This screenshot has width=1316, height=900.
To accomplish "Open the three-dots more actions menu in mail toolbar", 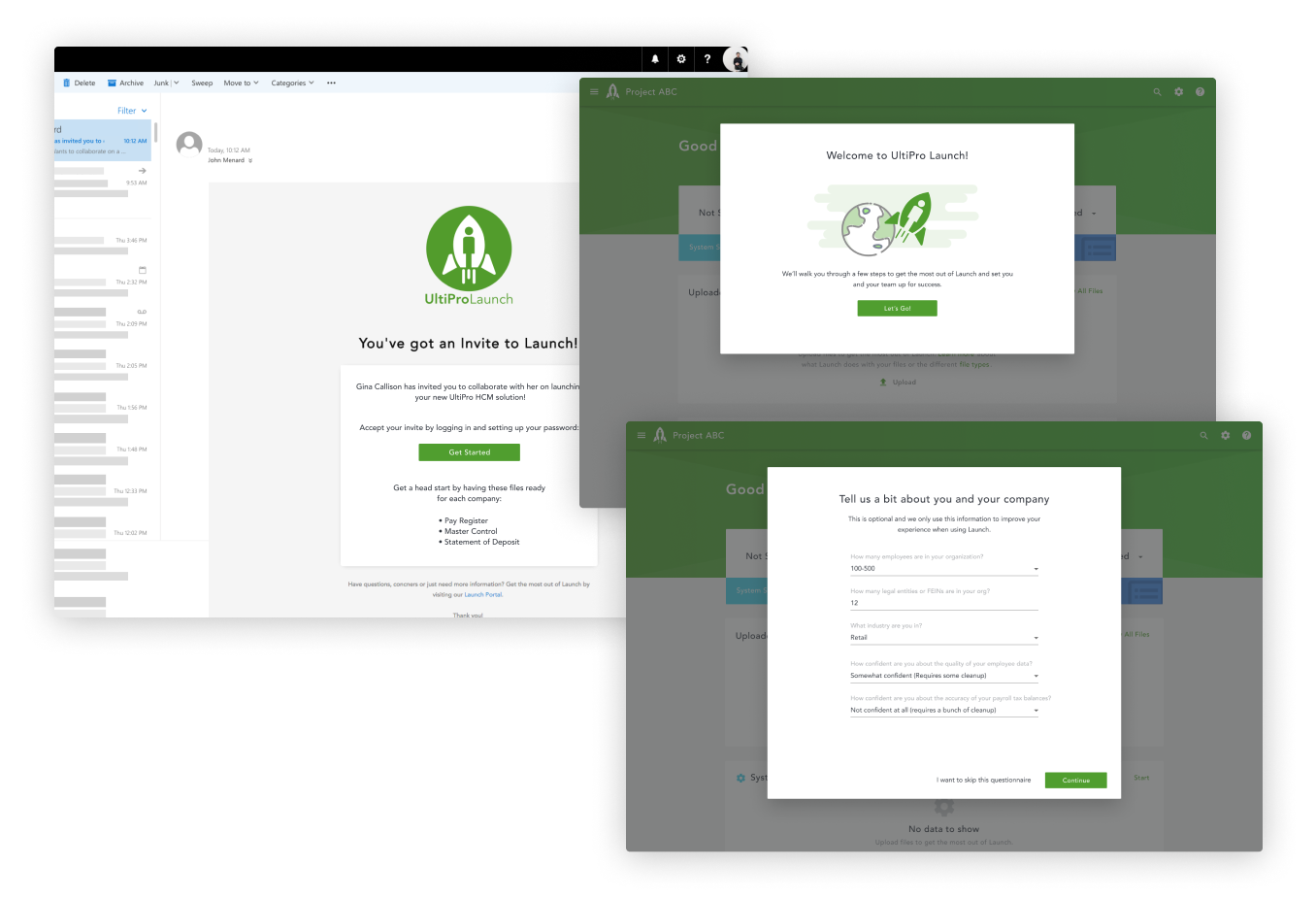I will pyautogui.click(x=331, y=83).
